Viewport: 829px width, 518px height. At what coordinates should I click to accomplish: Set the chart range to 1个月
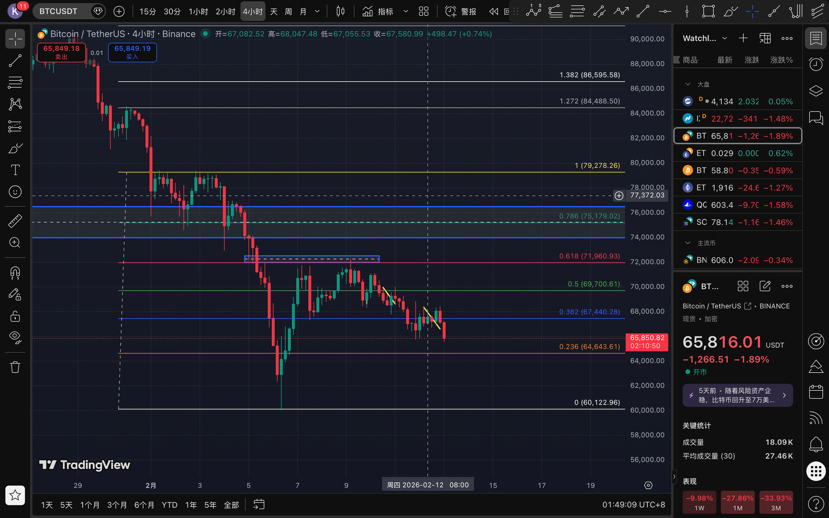(x=90, y=505)
